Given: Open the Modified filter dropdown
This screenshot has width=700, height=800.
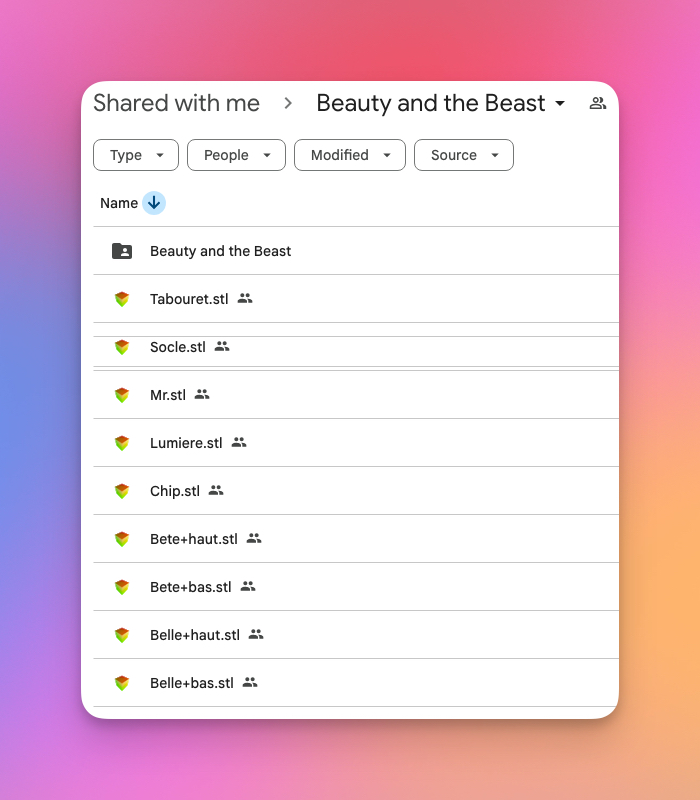Looking at the screenshot, I should click(x=350, y=155).
